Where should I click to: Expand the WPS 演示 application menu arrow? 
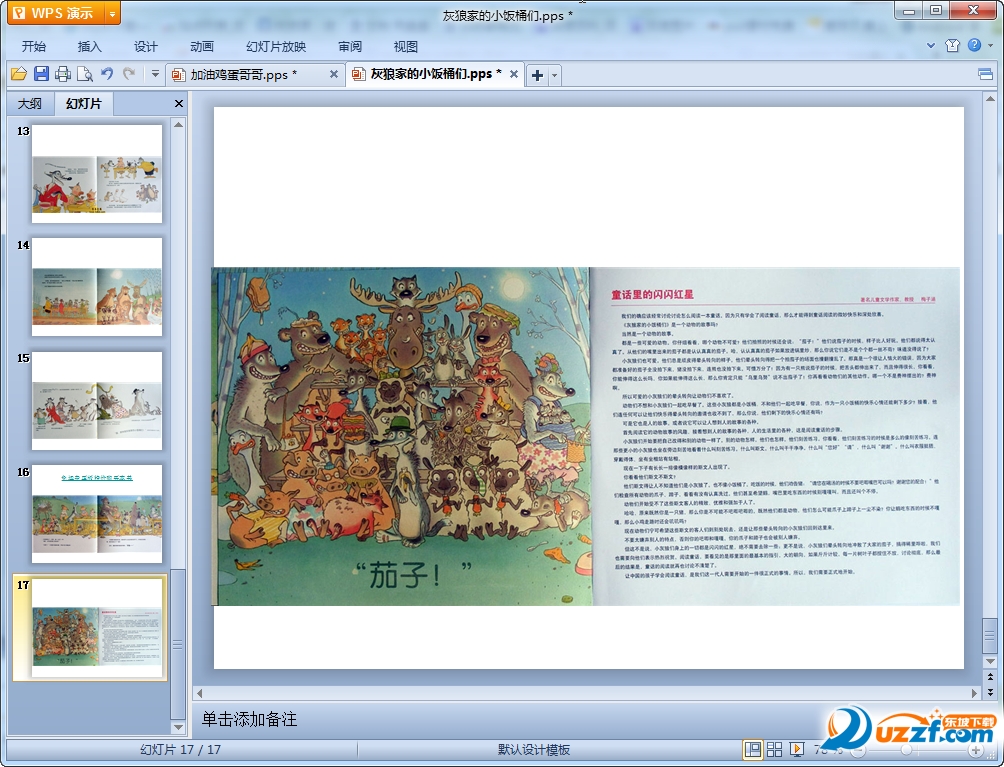[x=111, y=14]
